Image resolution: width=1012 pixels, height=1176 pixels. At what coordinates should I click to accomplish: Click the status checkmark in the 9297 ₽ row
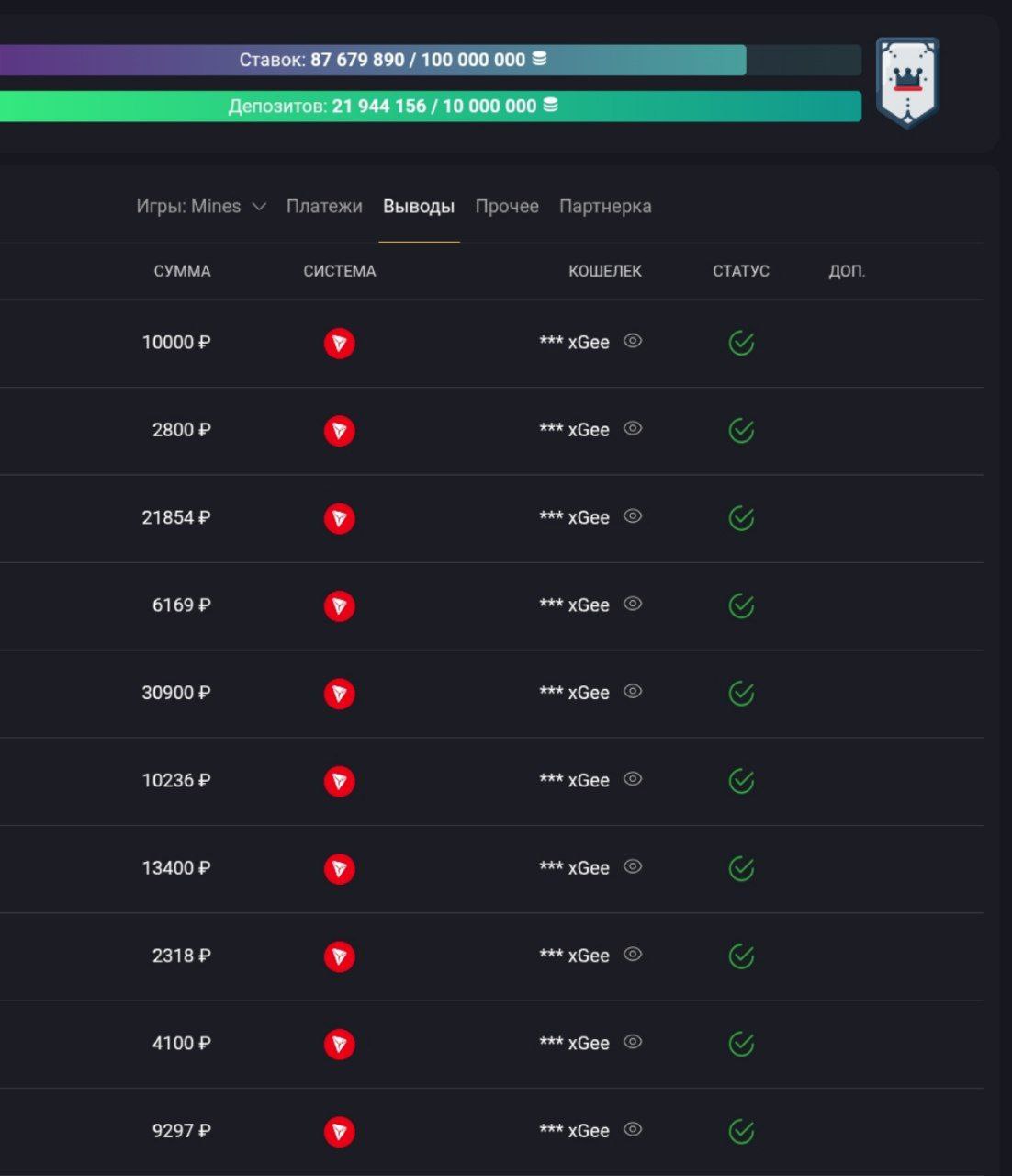[741, 1132]
